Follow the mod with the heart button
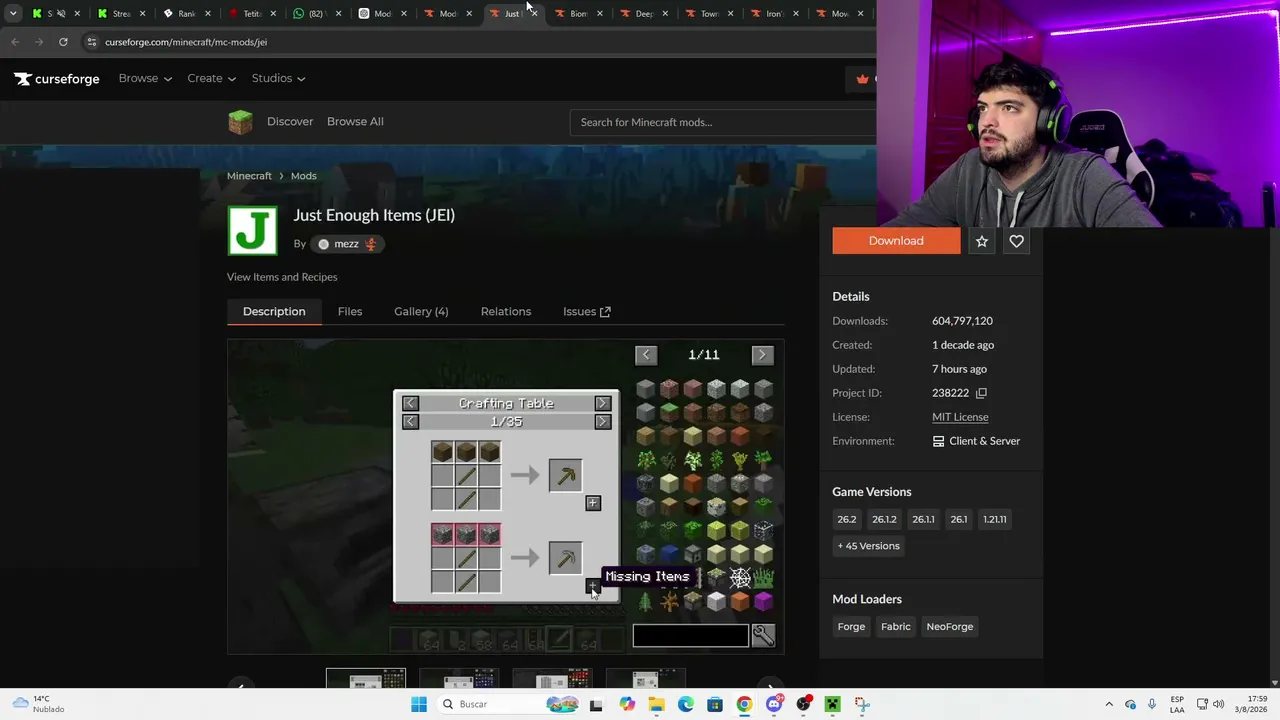Viewport: 1280px width, 720px height. tap(1016, 241)
